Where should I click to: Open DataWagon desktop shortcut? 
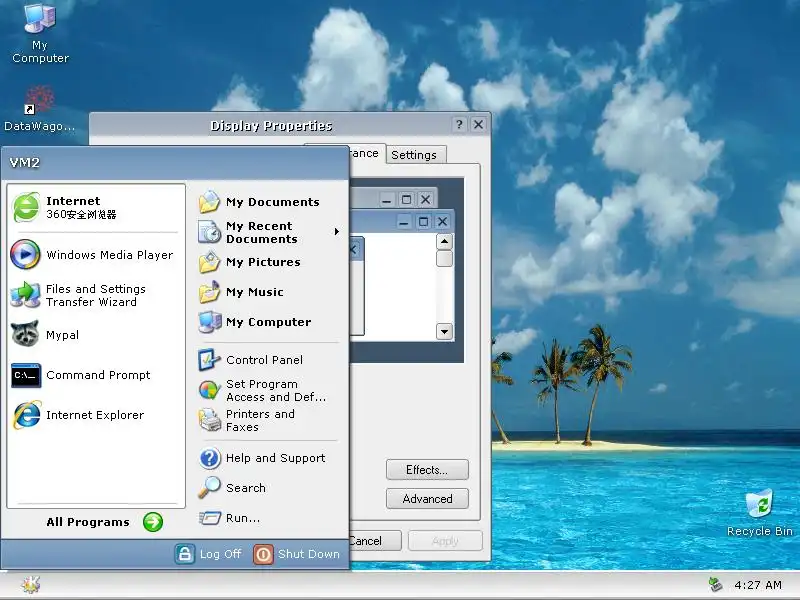coord(39,100)
